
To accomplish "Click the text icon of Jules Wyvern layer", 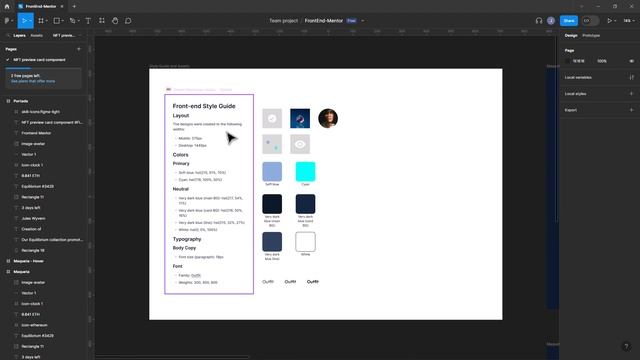I will point(16,218).
